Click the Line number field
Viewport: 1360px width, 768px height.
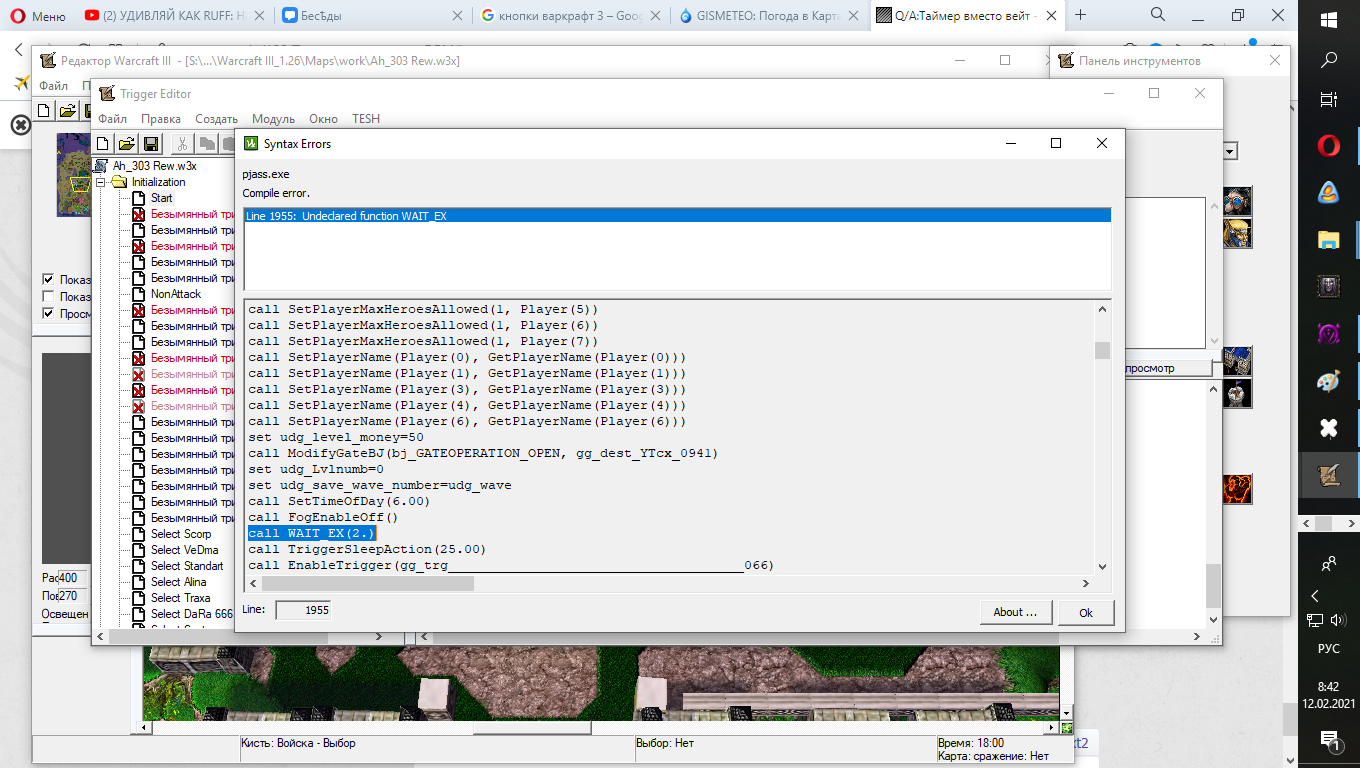pyautogui.click(x=303, y=610)
